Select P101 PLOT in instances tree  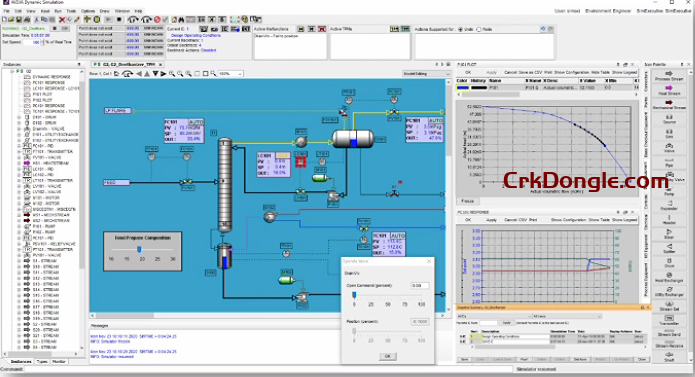coord(42,94)
